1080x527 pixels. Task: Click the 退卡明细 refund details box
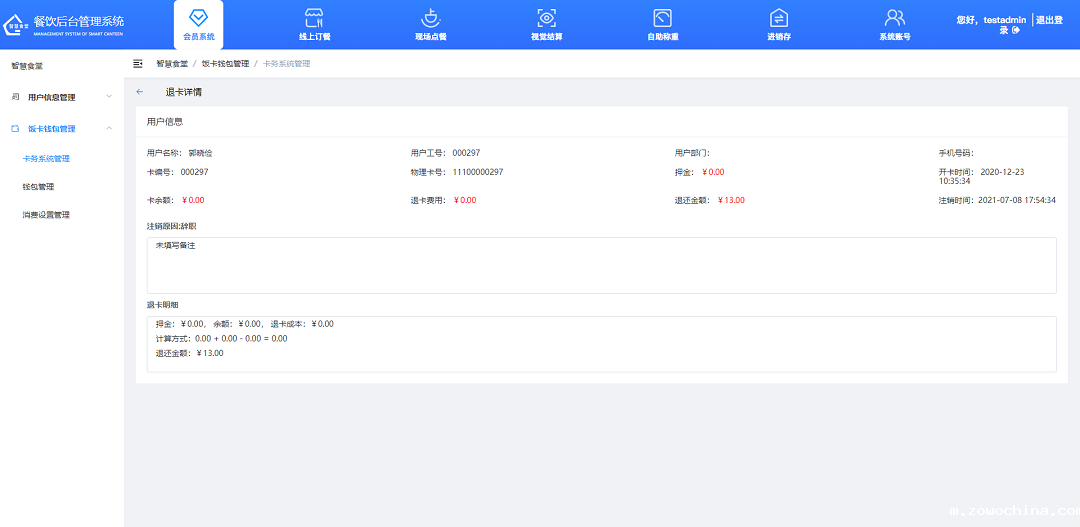[x=601, y=344]
